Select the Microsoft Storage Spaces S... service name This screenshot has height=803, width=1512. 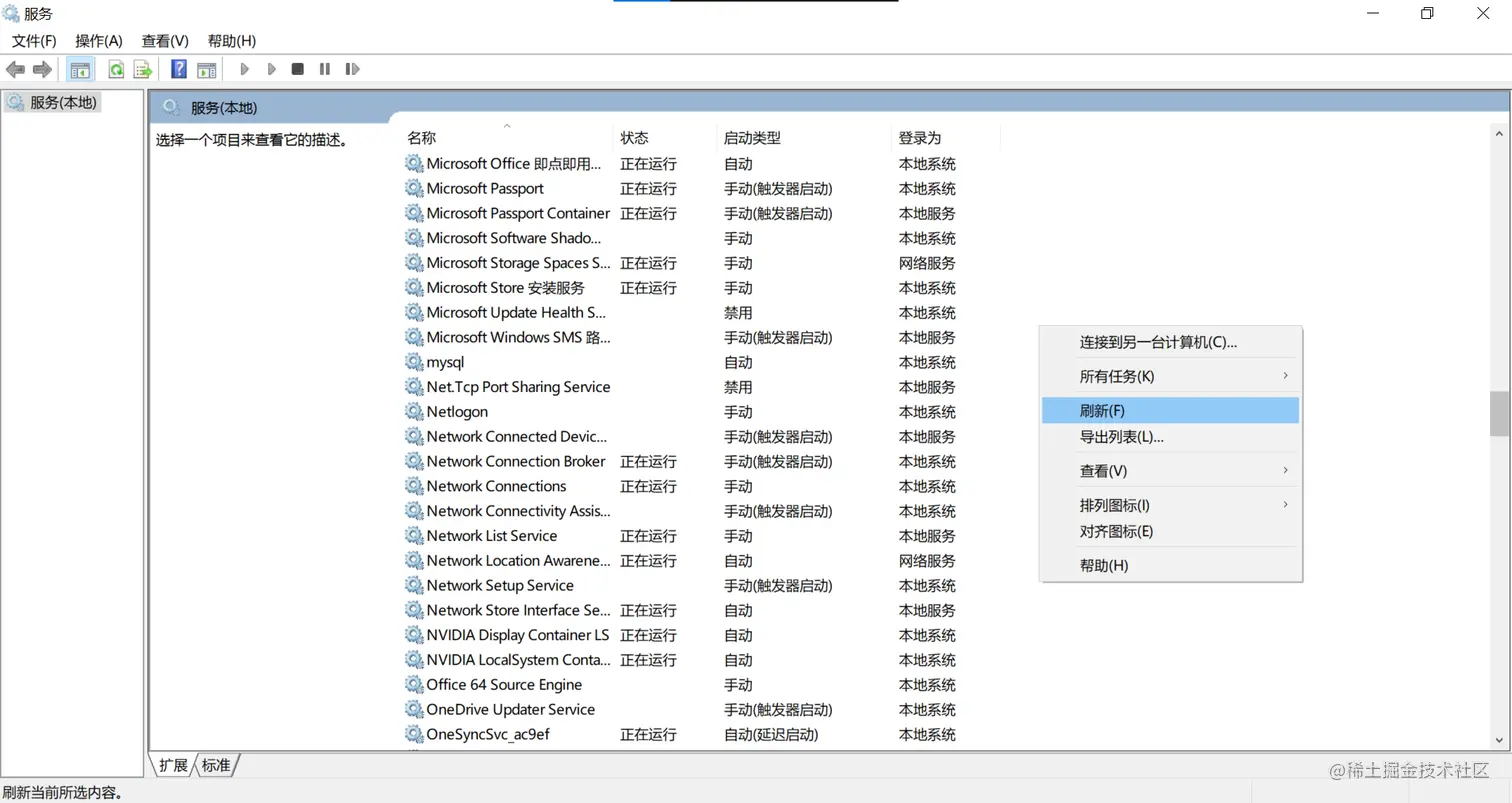click(518, 263)
